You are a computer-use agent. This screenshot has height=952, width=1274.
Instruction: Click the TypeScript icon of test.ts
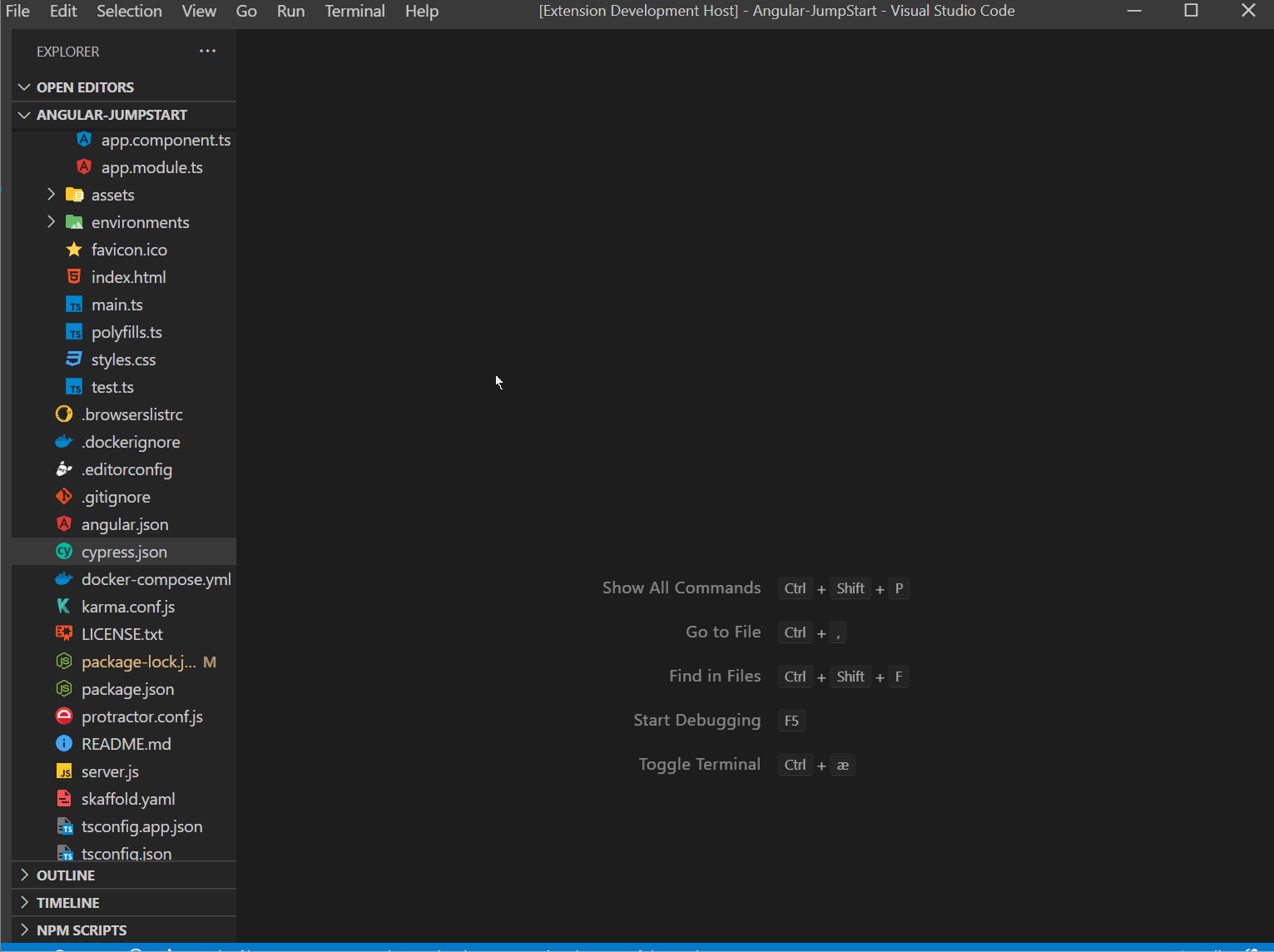tap(74, 387)
